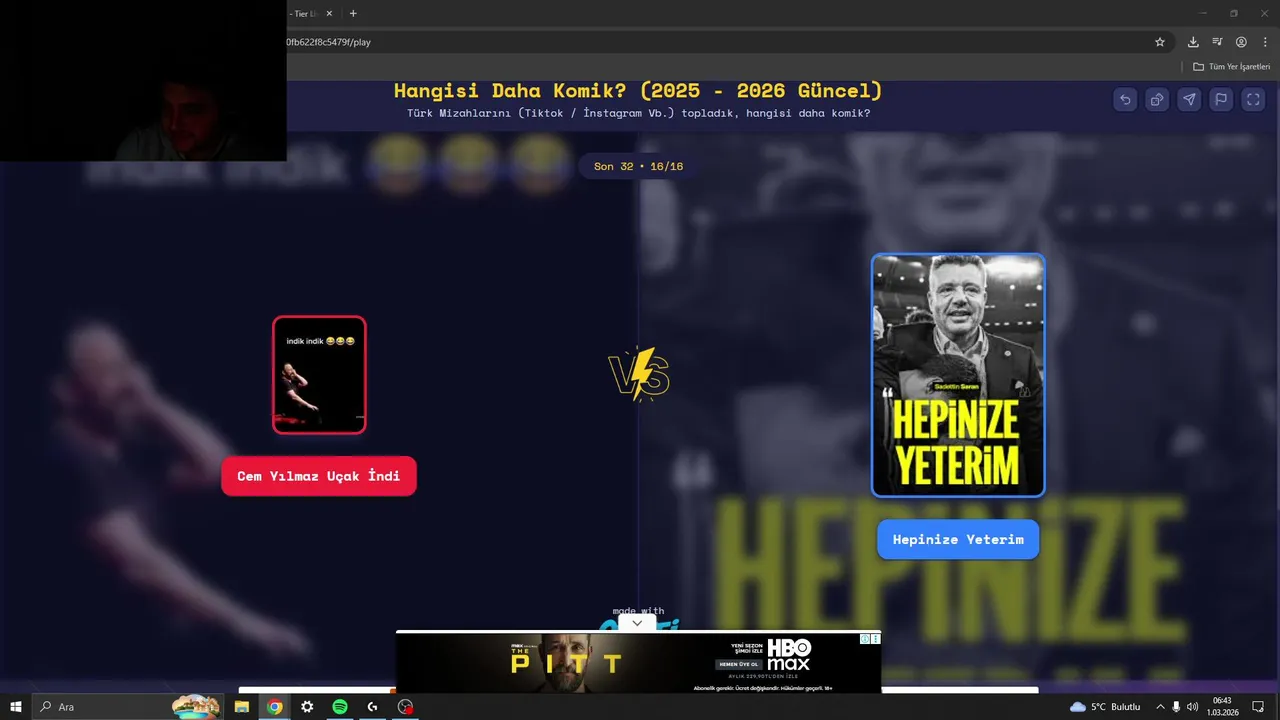1280x720 pixels.
Task: Click the paper plane share icon
Action: (x=1189, y=99)
